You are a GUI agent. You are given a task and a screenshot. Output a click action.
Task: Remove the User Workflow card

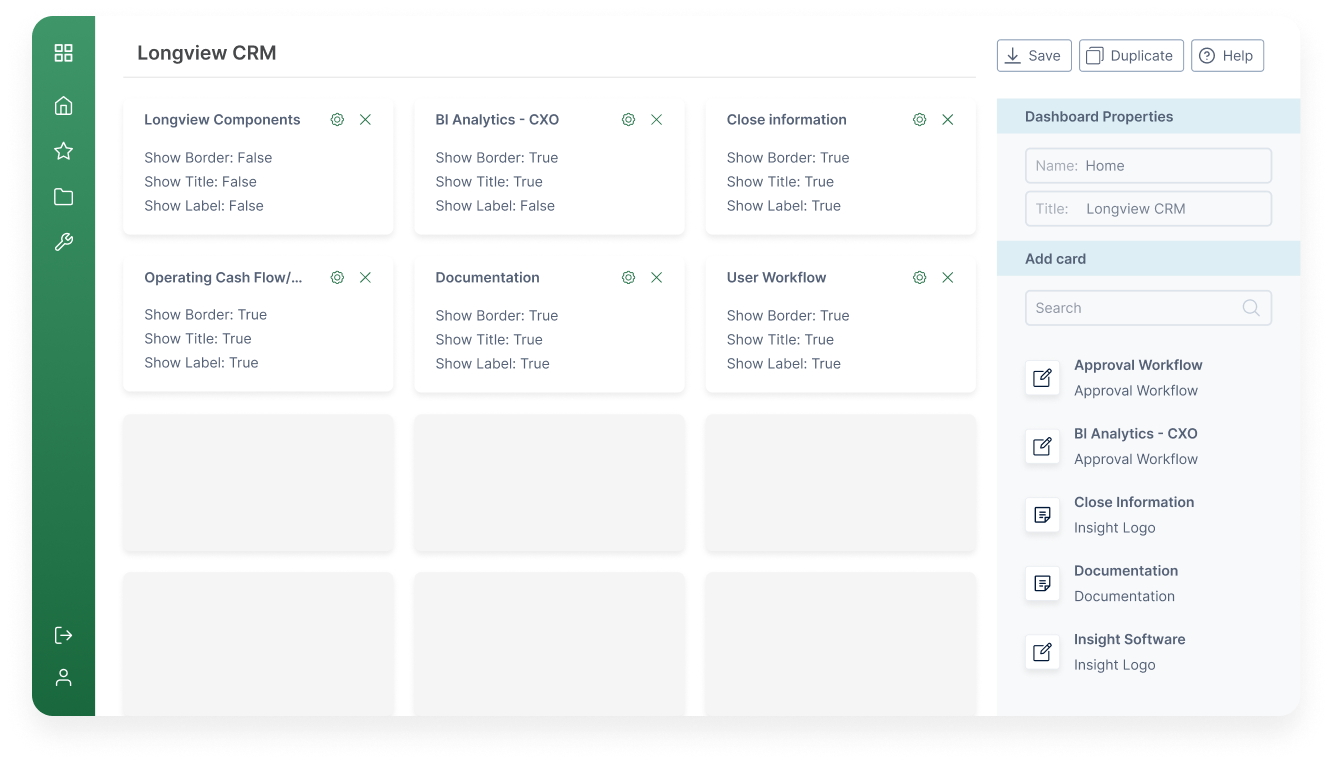click(948, 277)
